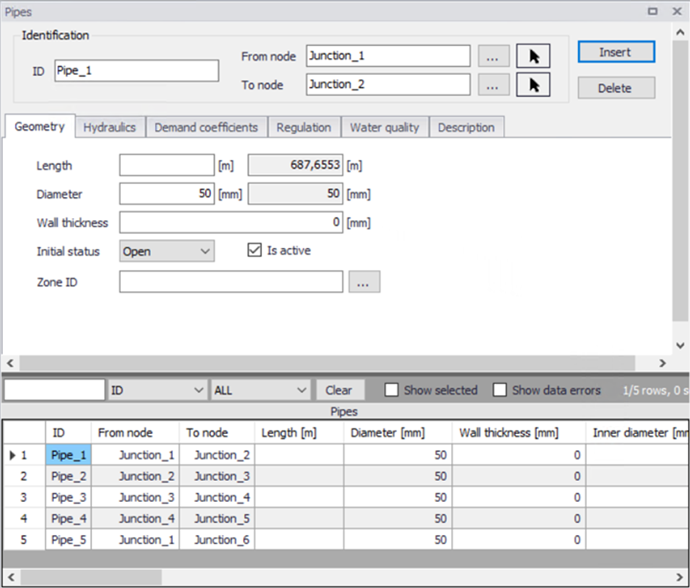Image resolution: width=690 pixels, height=588 pixels.
Task: Focus the filter search text box
Action: 55,390
